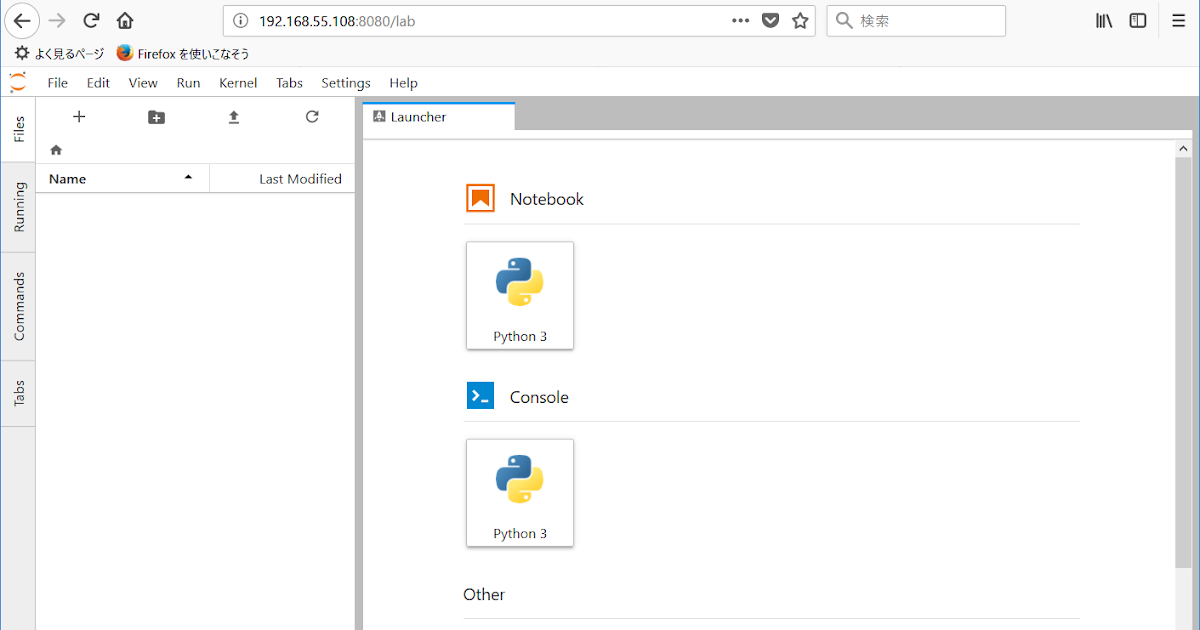Launch a Python 3 console

(x=519, y=492)
